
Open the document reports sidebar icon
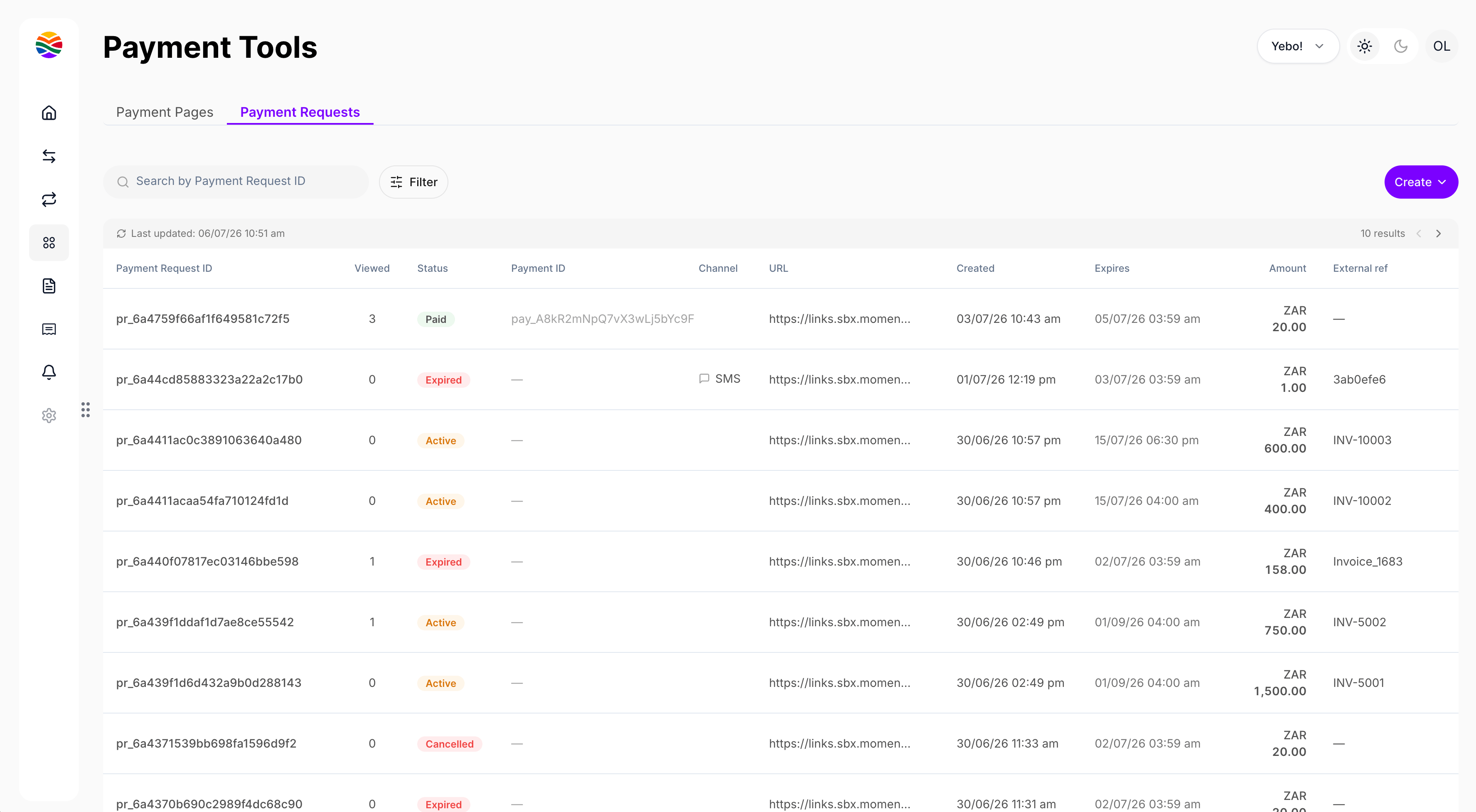tap(49, 286)
